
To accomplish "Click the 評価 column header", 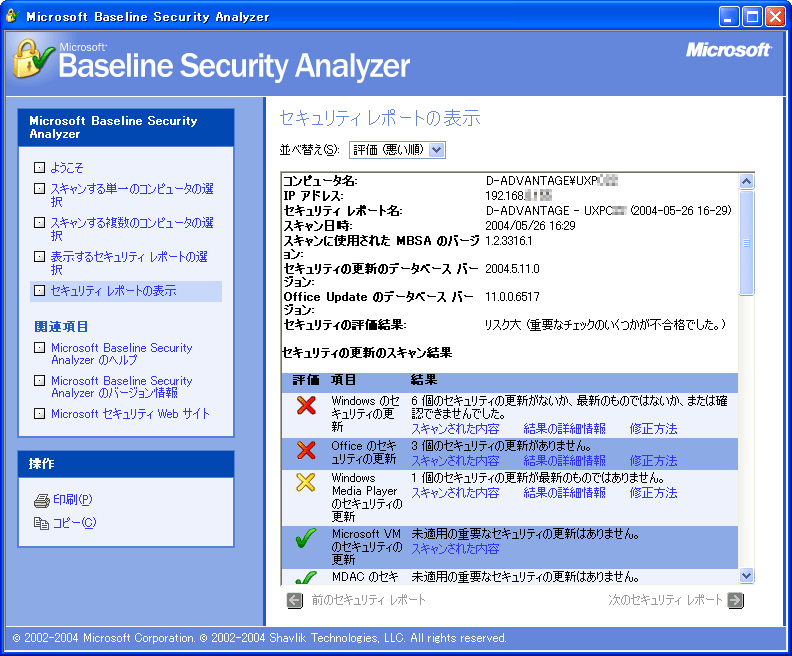I will coord(306,380).
